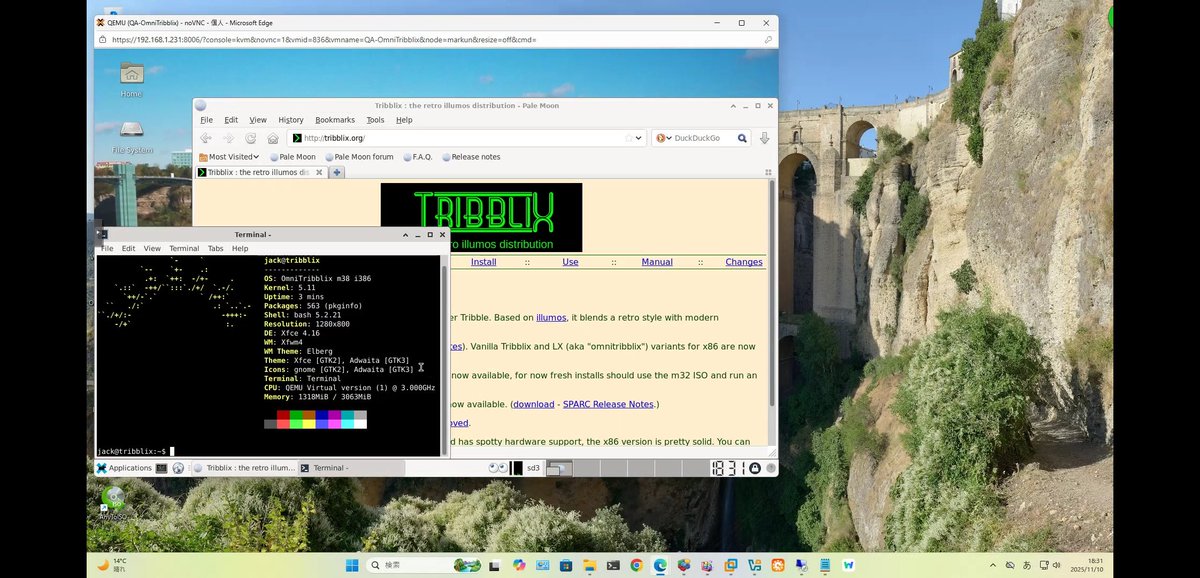Go back using Pale Moon back arrow
The image size is (1200, 578).
pos(205,138)
